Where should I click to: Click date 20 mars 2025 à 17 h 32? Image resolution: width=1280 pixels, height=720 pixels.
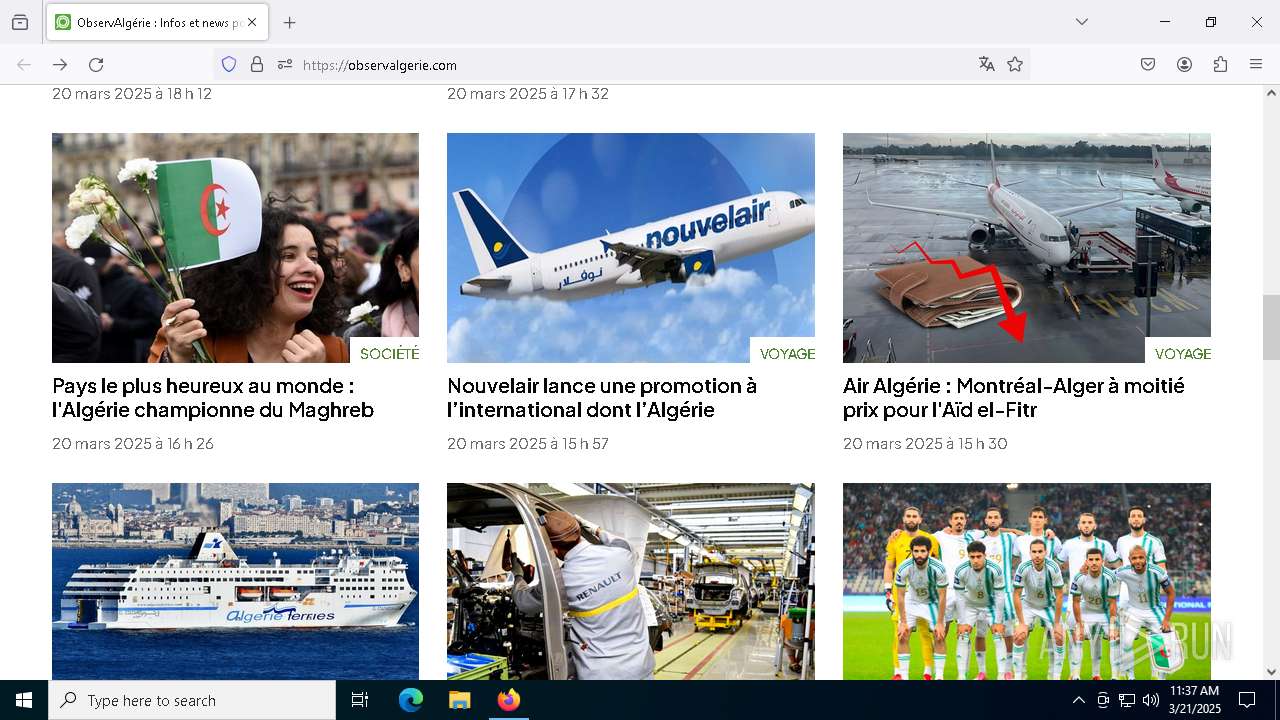pyautogui.click(x=528, y=93)
